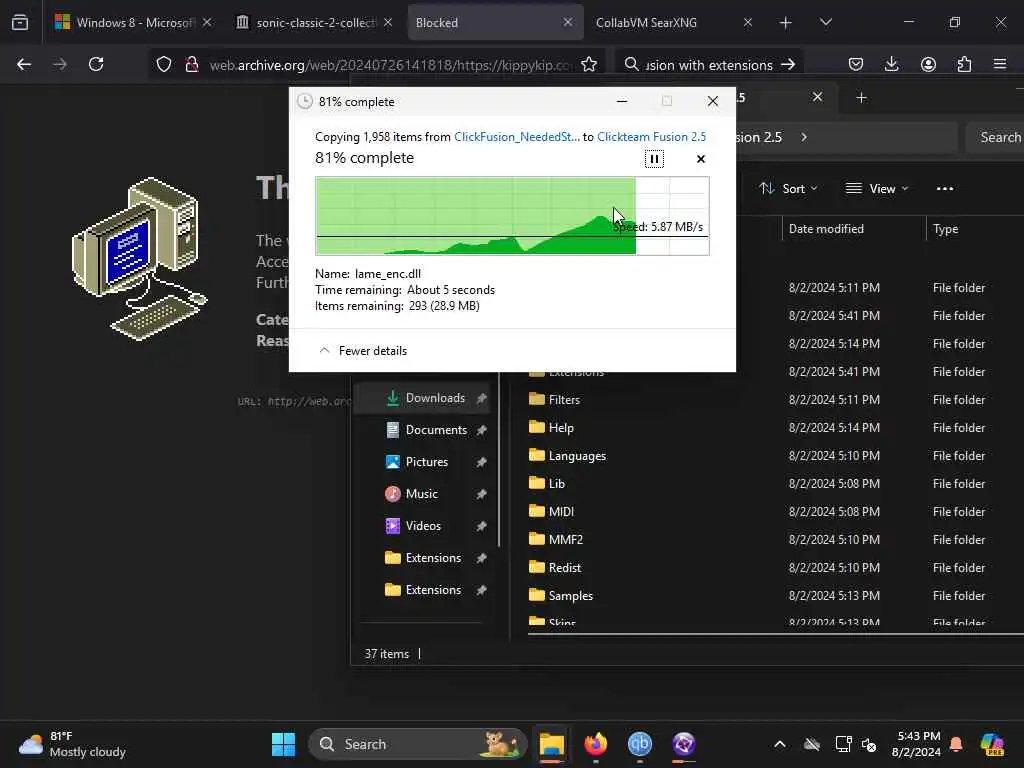1024x768 pixels.
Task: Click the tracking protection shield icon
Action: tap(163, 64)
